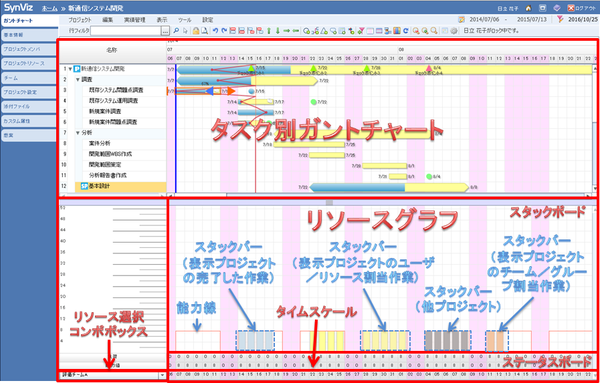Open チーム sidebar tab
The height and width of the screenshot is (383, 600).
click(29, 78)
